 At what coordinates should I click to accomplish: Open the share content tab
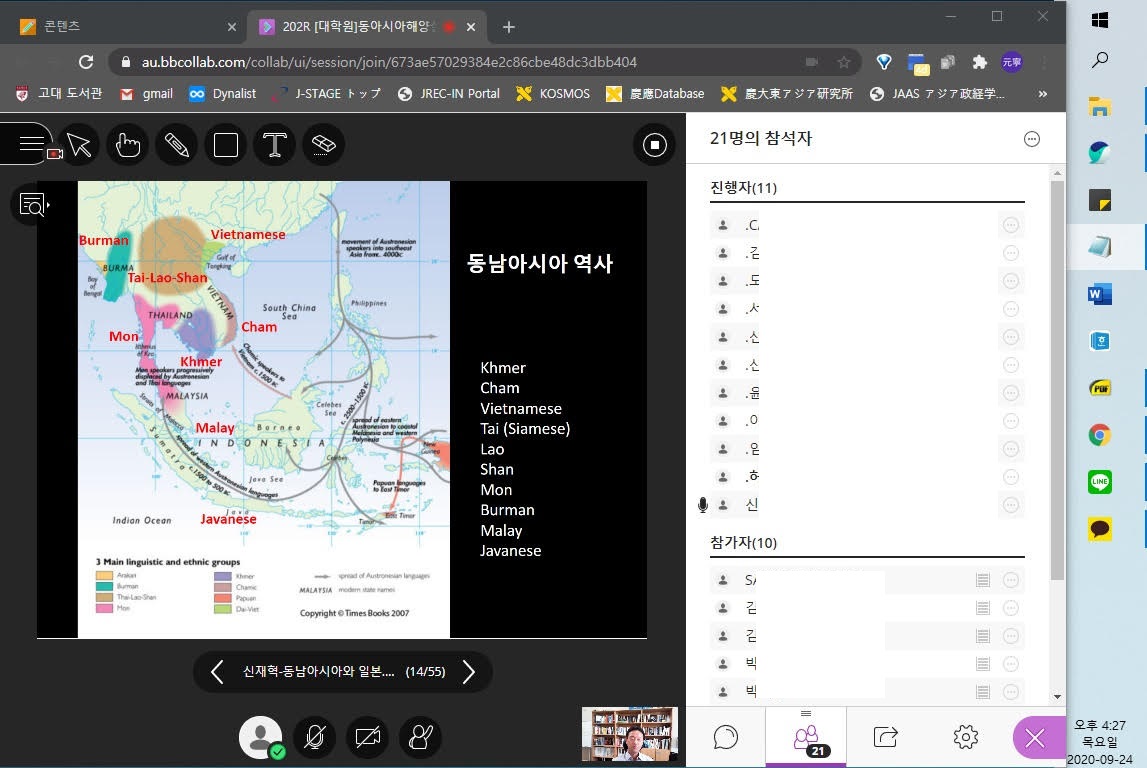[885, 737]
